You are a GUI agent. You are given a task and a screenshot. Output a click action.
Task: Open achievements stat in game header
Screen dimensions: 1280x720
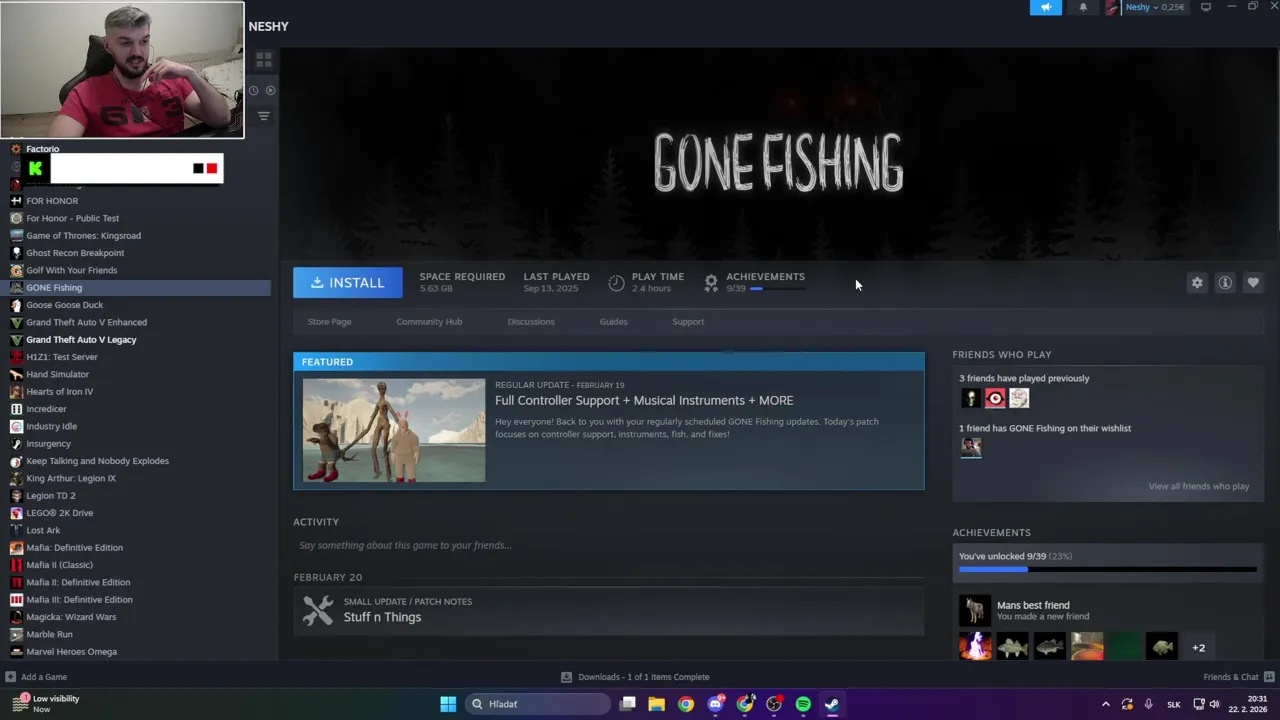coord(755,282)
